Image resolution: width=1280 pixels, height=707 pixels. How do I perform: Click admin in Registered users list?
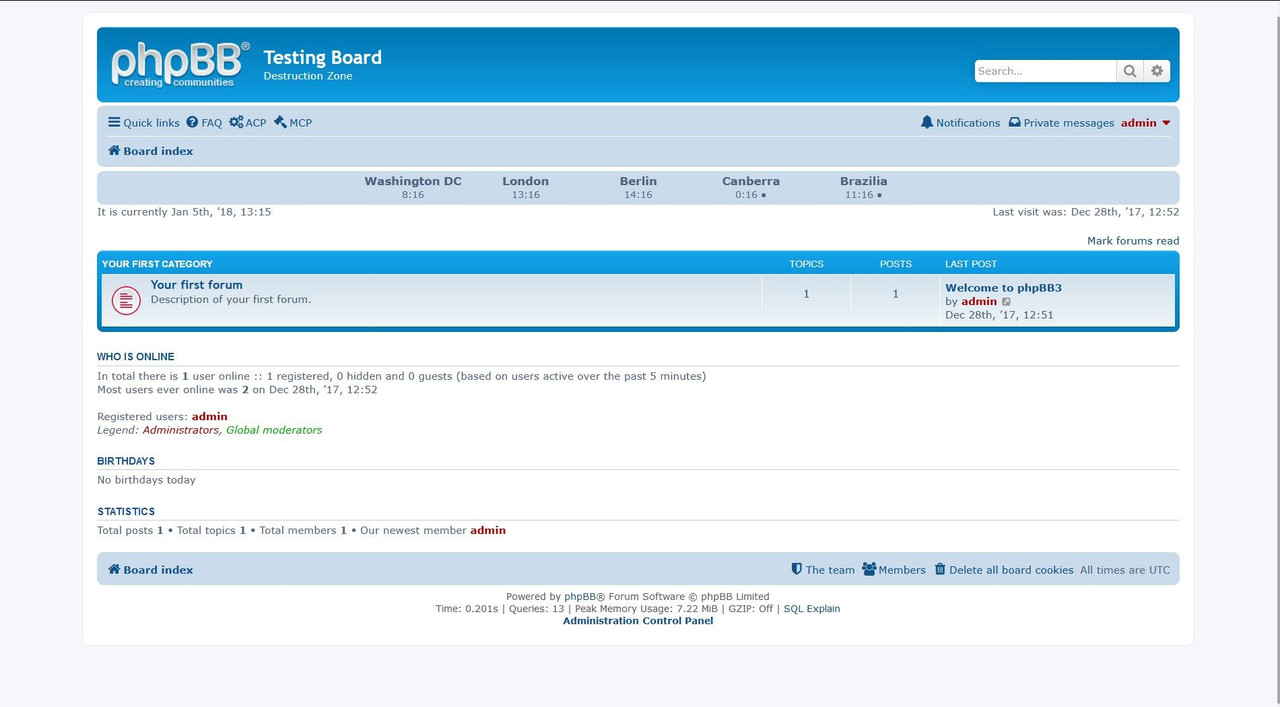tap(210, 417)
